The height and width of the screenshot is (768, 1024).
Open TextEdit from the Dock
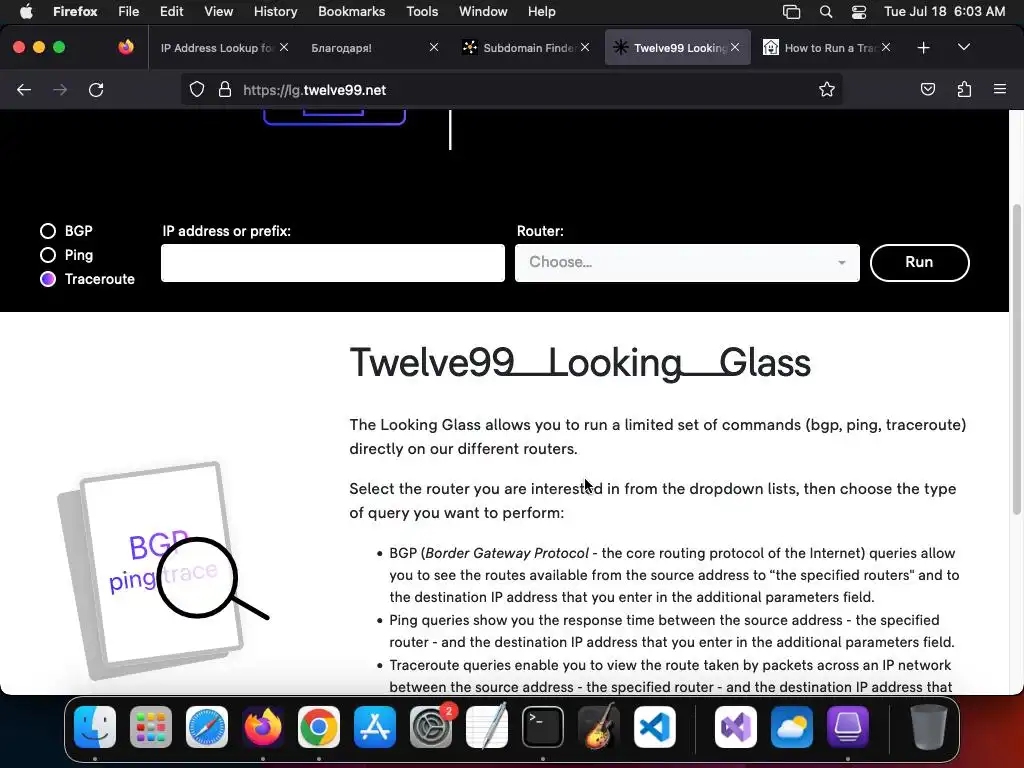[x=487, y=726]
